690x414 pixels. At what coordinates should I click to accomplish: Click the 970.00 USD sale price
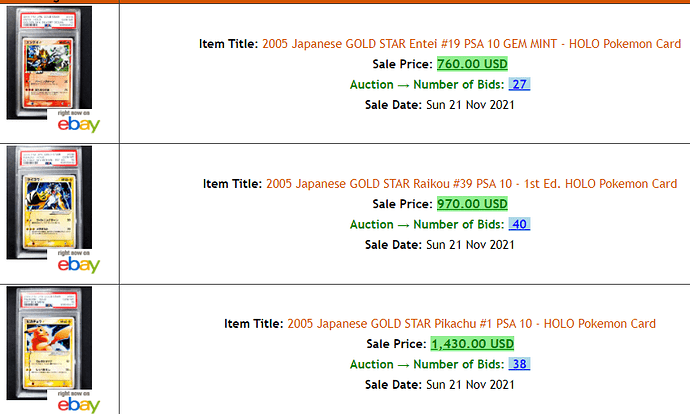[472, 204]
